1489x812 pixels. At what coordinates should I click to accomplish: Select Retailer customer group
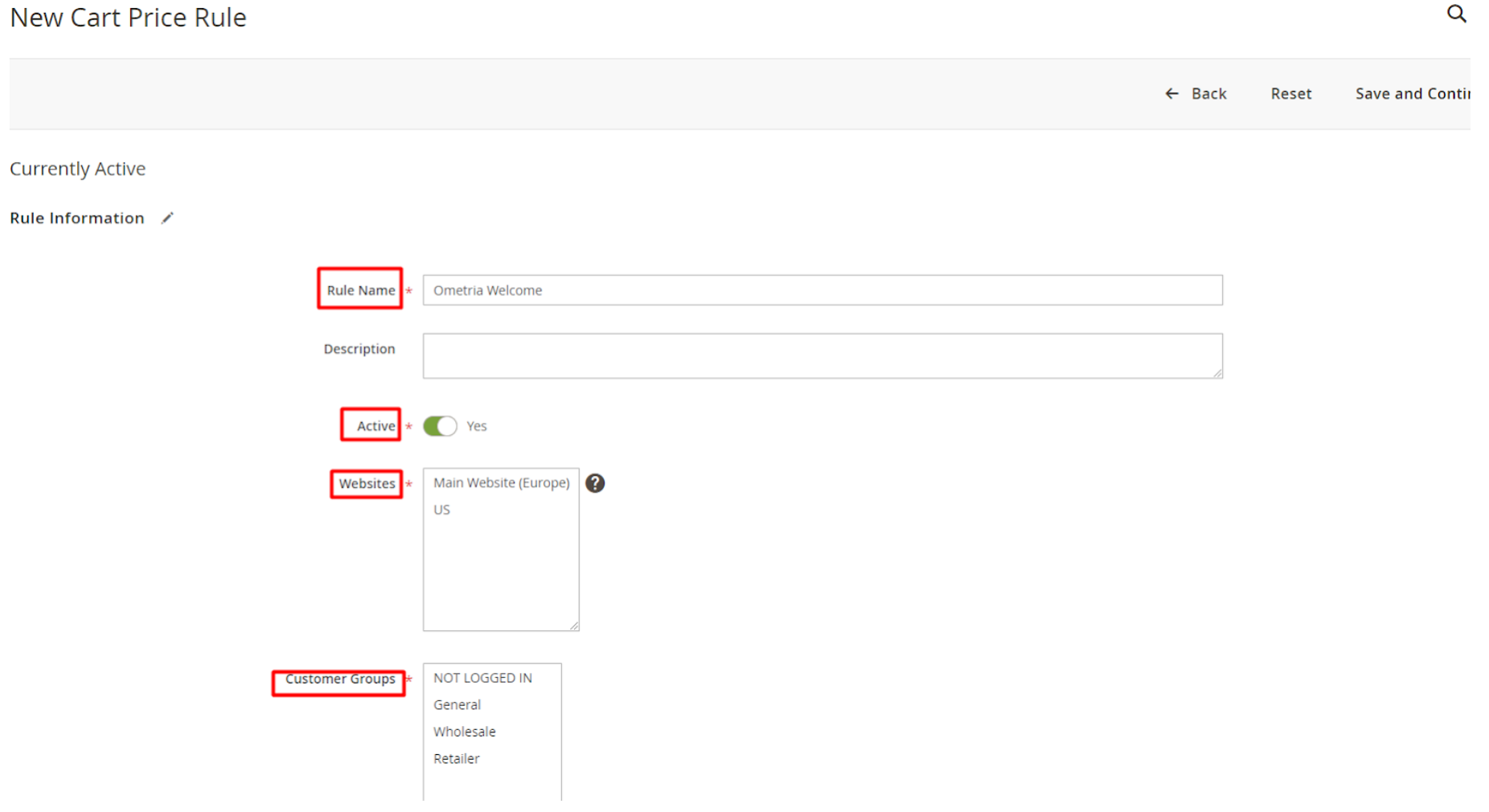click(456, 759)
